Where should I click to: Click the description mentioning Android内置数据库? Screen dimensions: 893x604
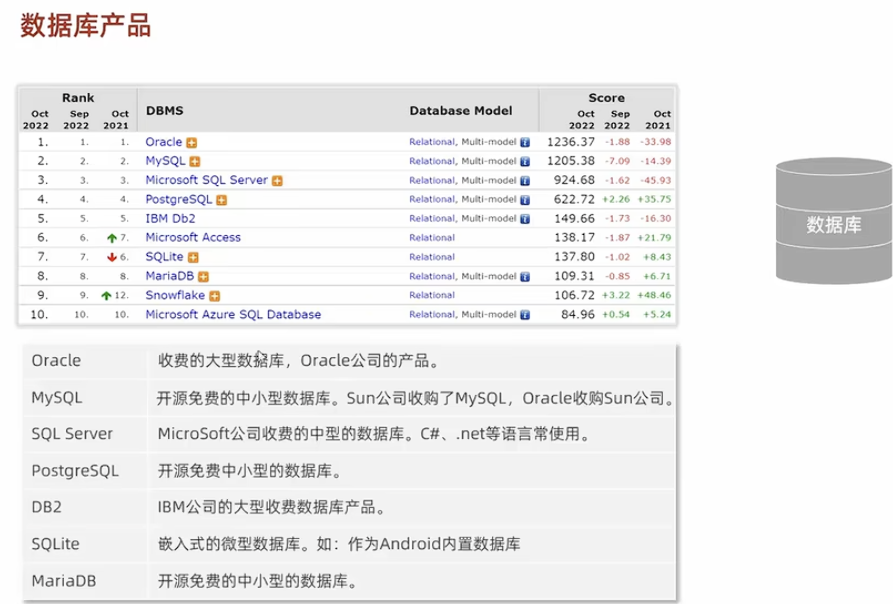pyautogui.click(x=339, y=544)
